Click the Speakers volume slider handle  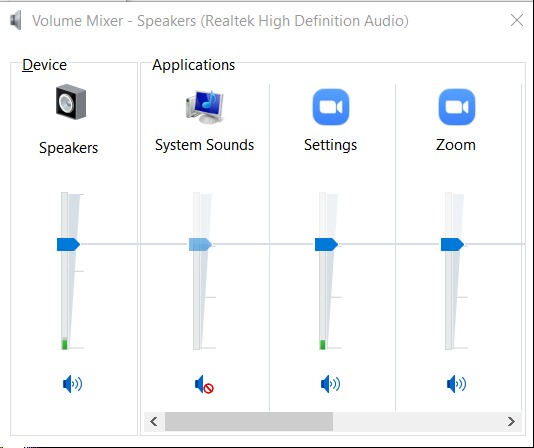coord(68,244)
